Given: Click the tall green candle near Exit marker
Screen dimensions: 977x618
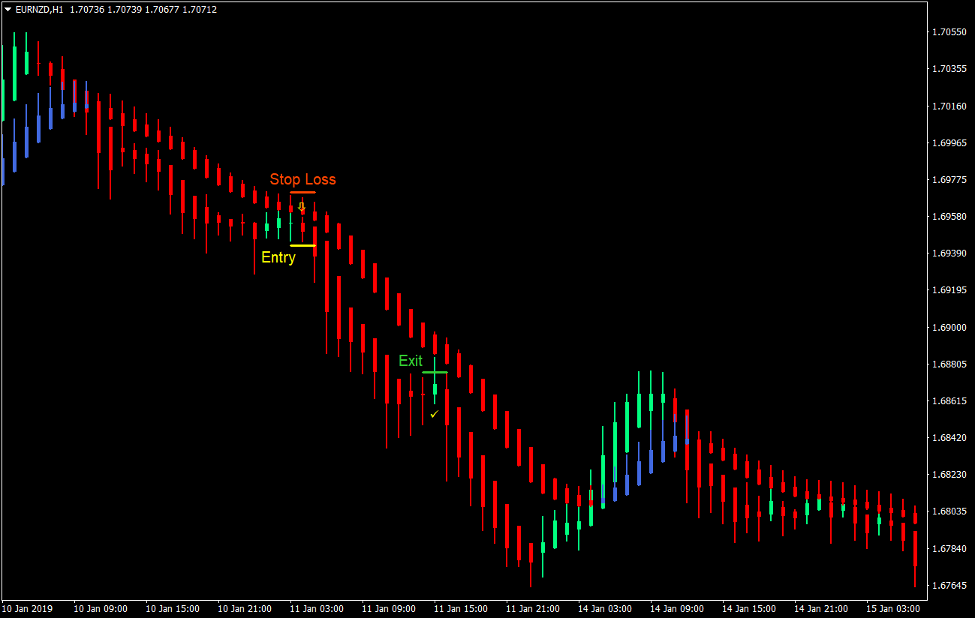Looking at the screenshot, I should [435, 388].
